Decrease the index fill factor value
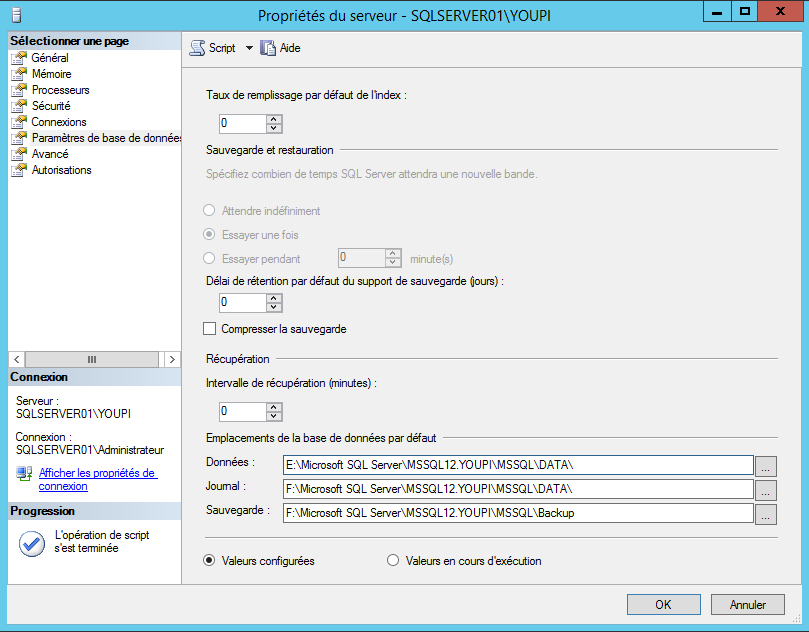This screenshot has height=632, width=809. pyautogui.click(x=274, y=128)
